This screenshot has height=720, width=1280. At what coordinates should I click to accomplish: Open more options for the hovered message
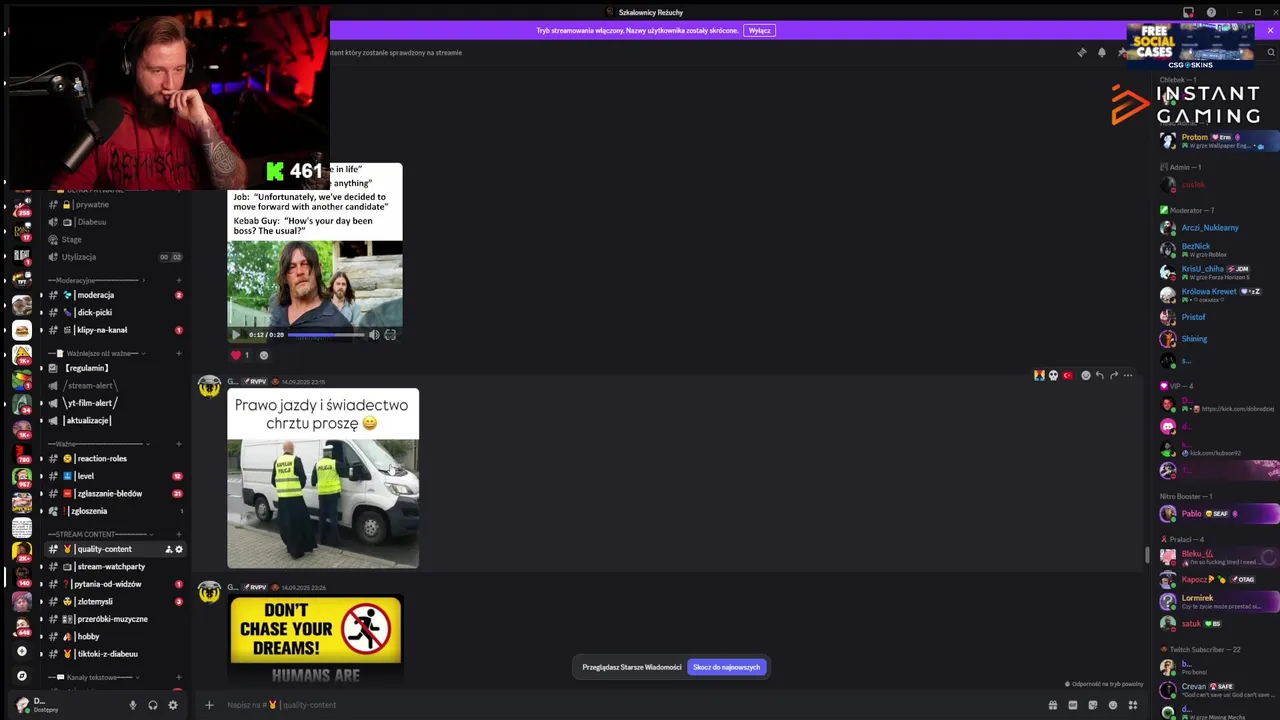(x=1128, y=375)
